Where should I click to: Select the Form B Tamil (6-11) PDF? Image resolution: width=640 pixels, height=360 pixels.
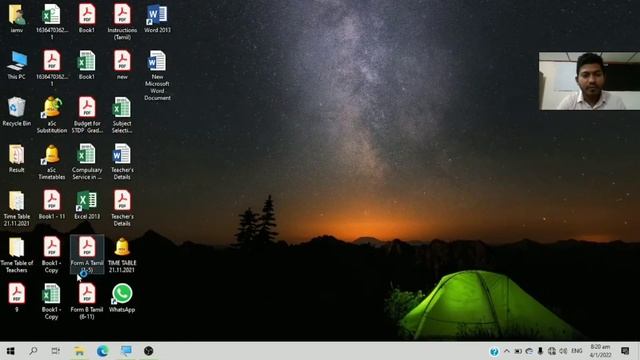(87, 301)
